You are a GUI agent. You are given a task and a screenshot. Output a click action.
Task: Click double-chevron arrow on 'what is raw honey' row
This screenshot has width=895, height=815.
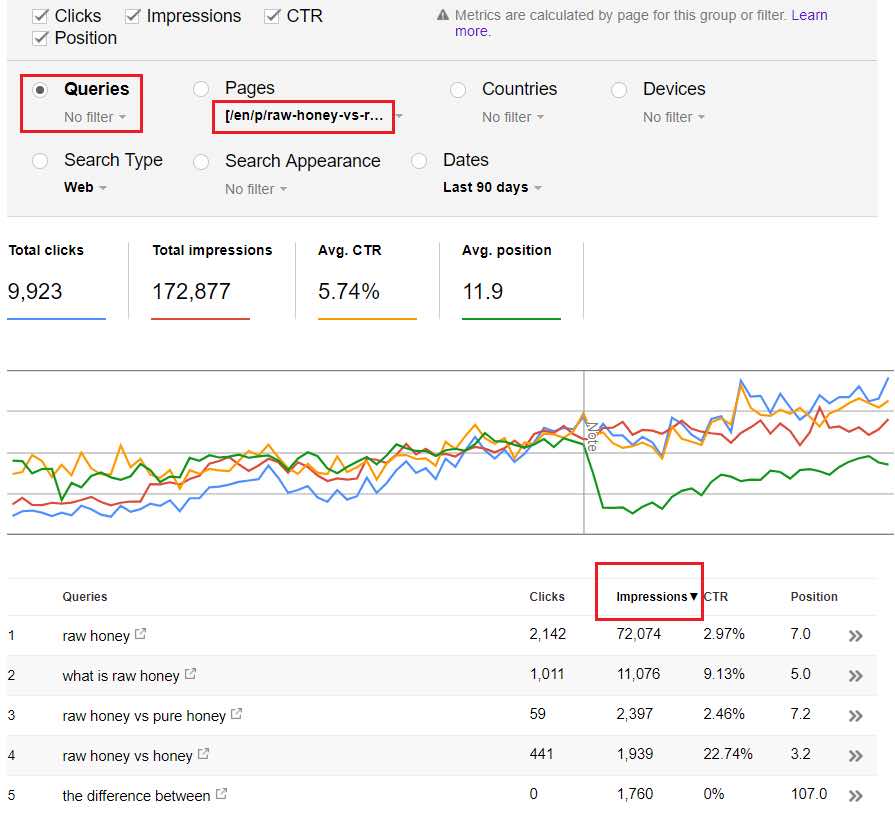[x=855, y=676]
